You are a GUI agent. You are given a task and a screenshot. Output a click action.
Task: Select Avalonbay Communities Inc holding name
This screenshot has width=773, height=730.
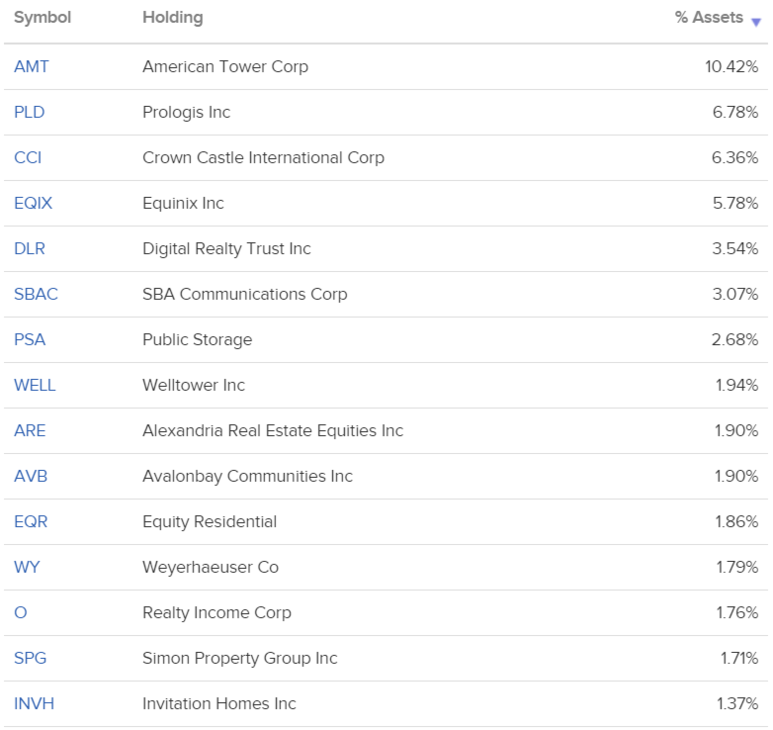click(x=247, y=477)
